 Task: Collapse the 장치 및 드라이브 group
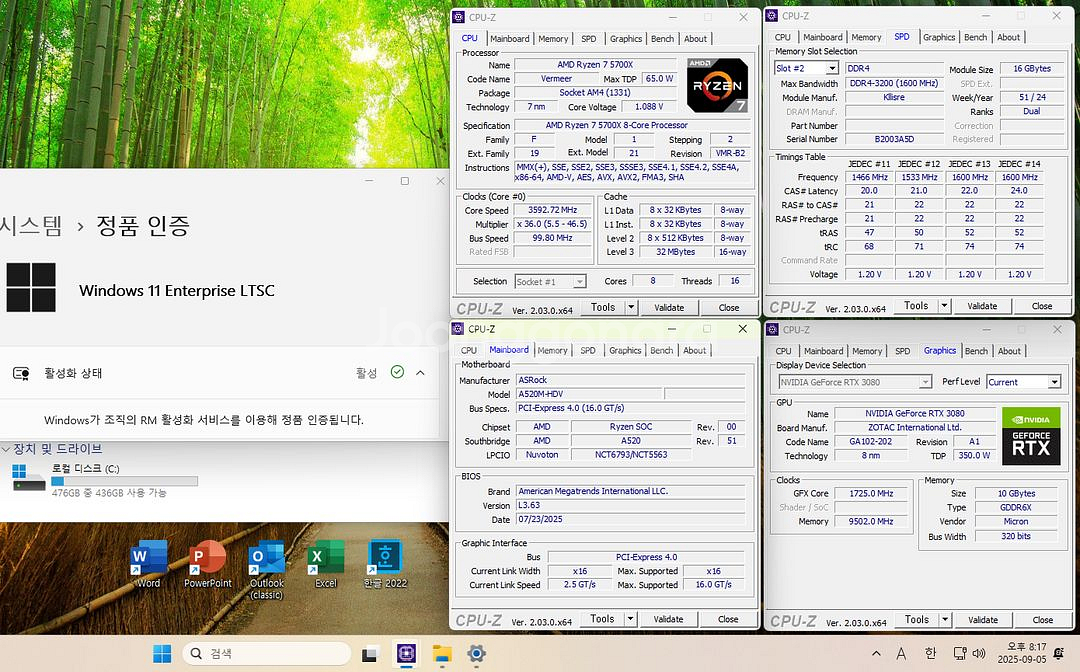pyautogui.click(x=6, y=449)
